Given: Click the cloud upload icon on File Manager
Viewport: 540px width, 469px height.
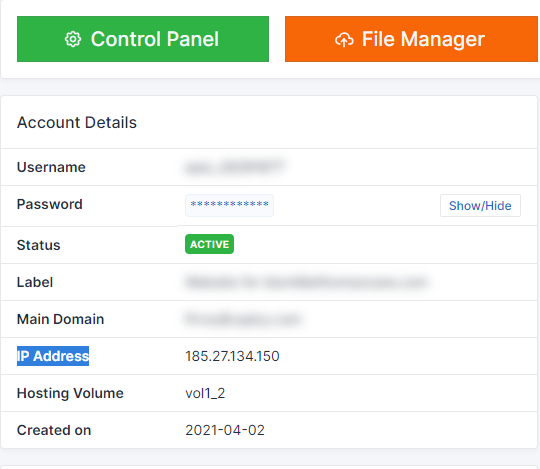Looking at the screenshot, I should (344, 40).
